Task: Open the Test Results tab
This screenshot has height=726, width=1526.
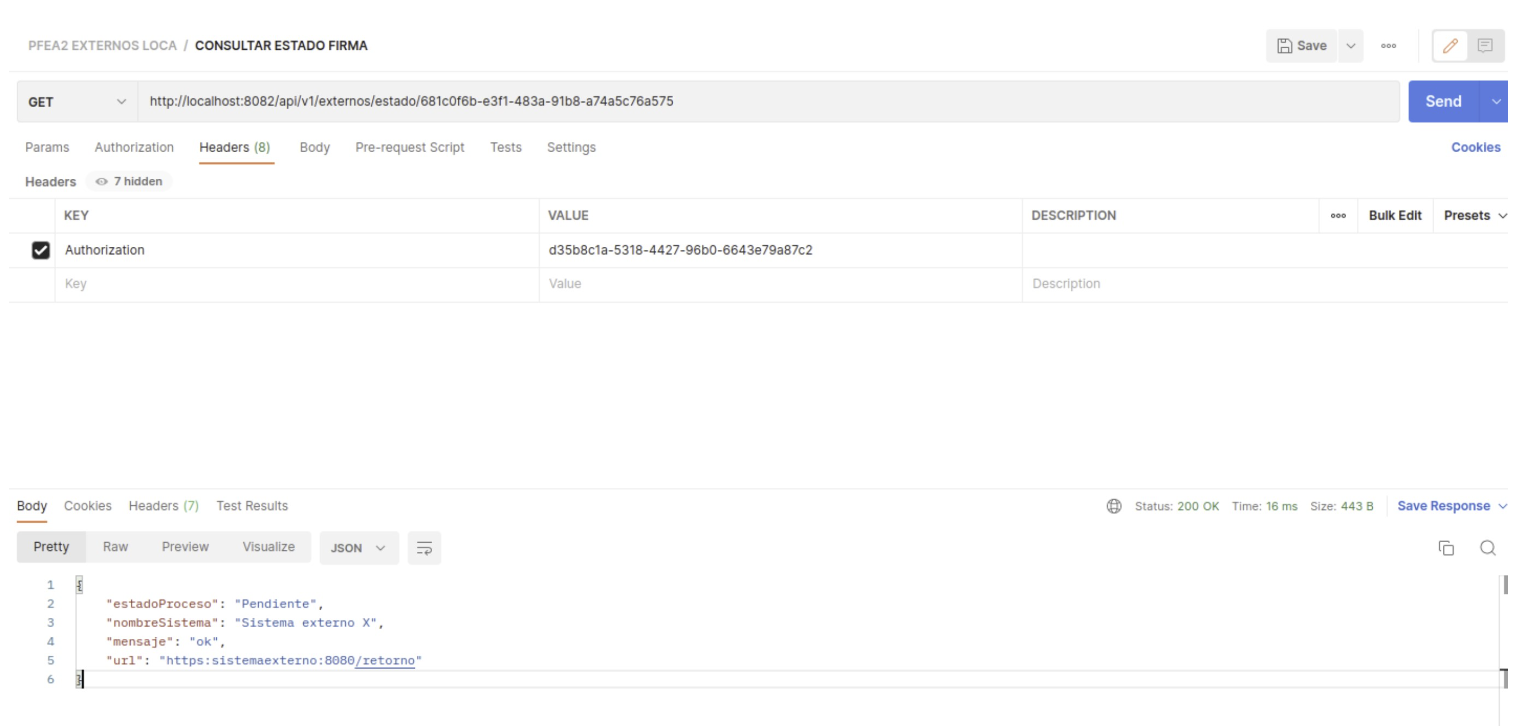Action: [x=252, y=505]
